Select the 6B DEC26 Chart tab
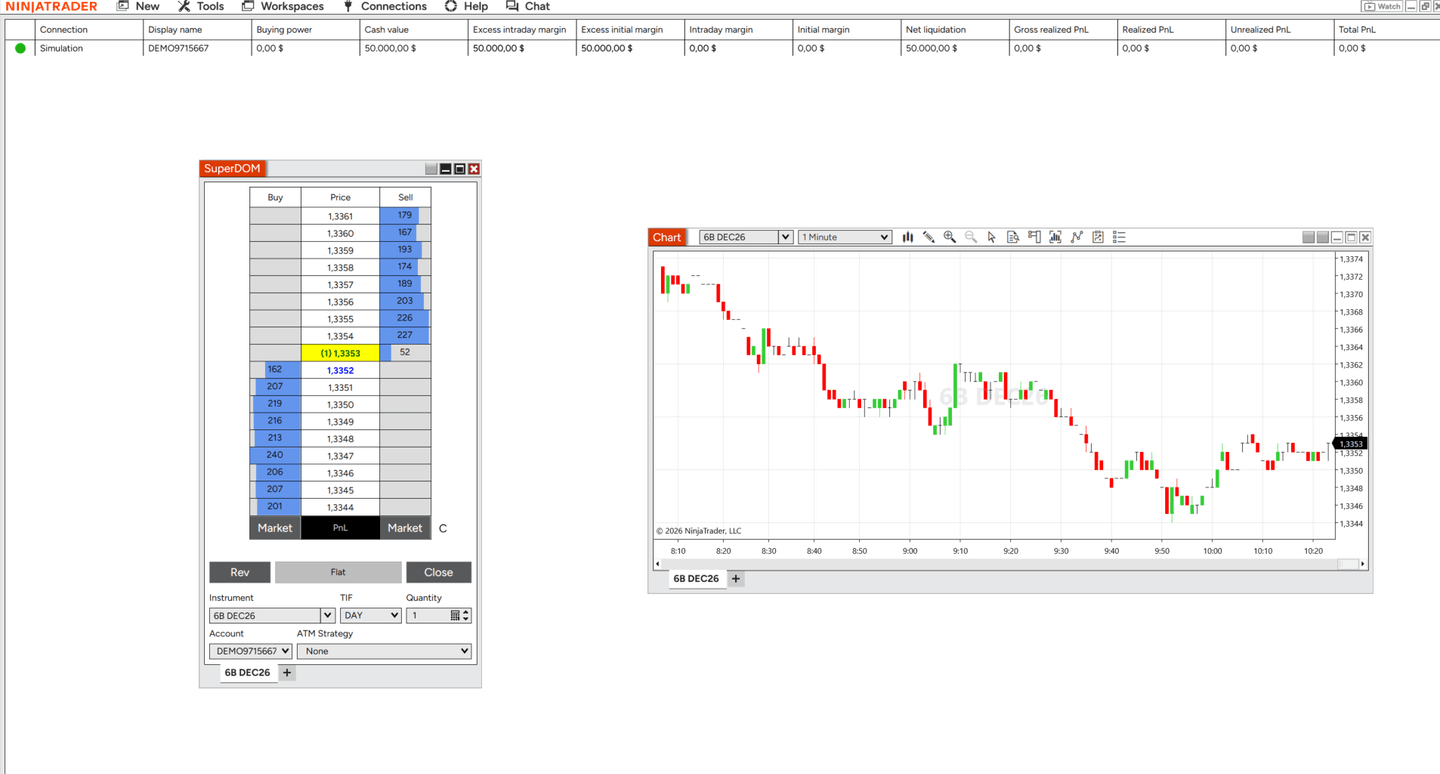The height and width of the screenshot is (774, 1440). 696,579
